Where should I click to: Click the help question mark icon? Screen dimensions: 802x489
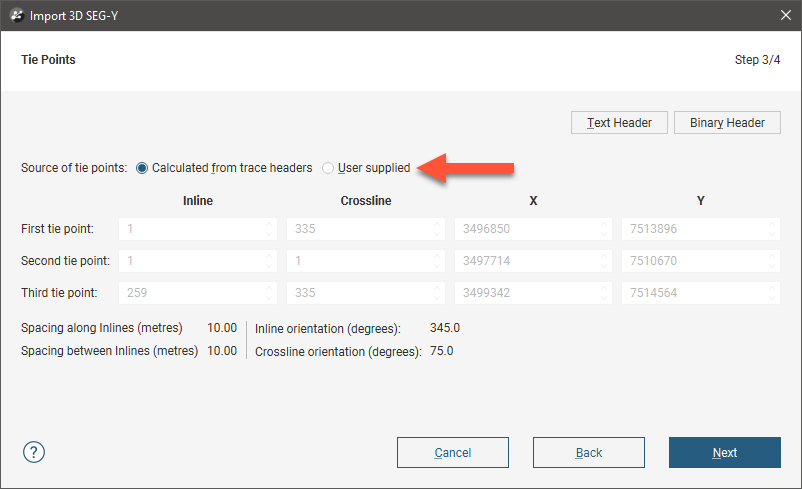point(33,452)
